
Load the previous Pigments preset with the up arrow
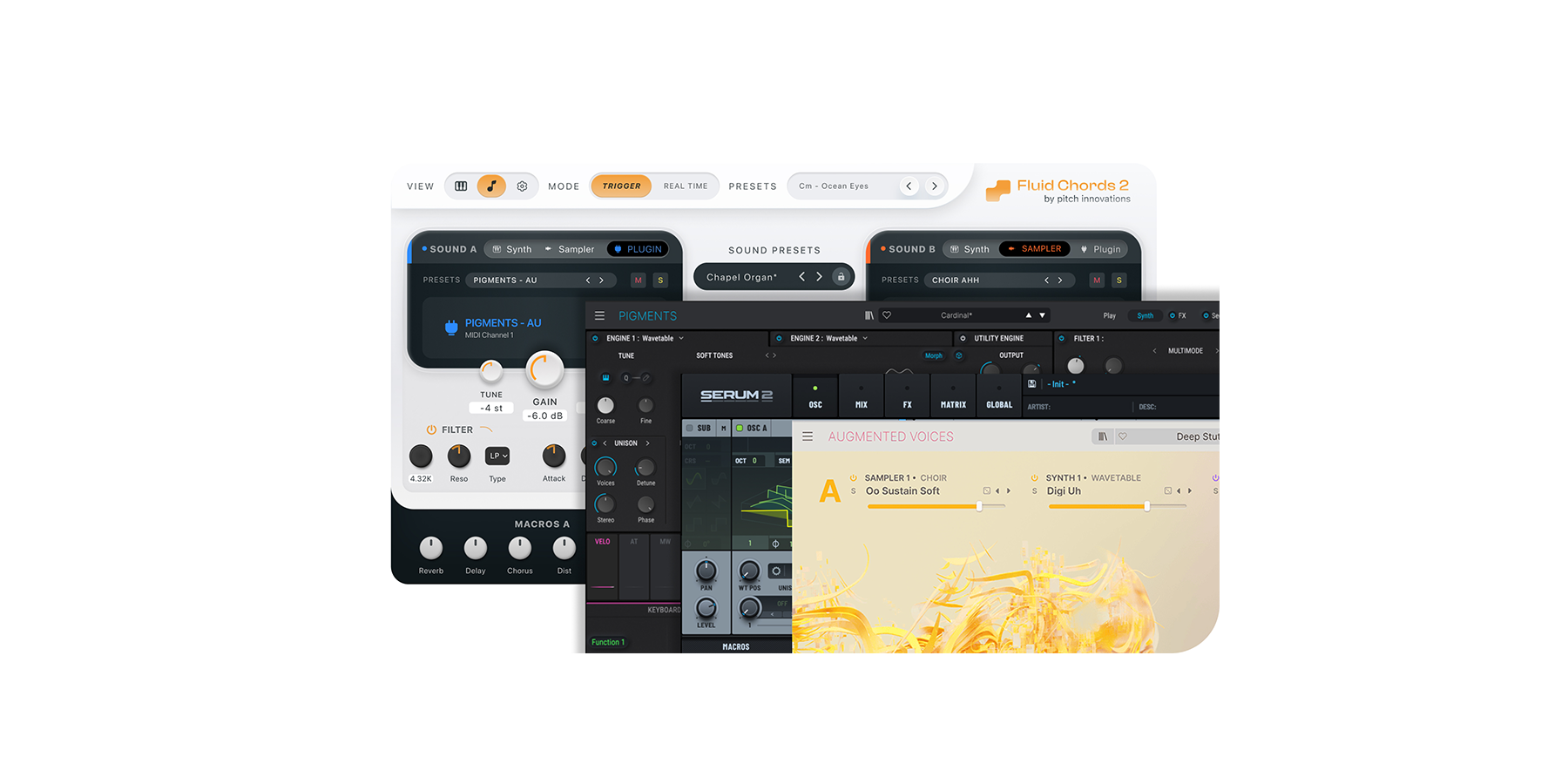(1028, 315)
